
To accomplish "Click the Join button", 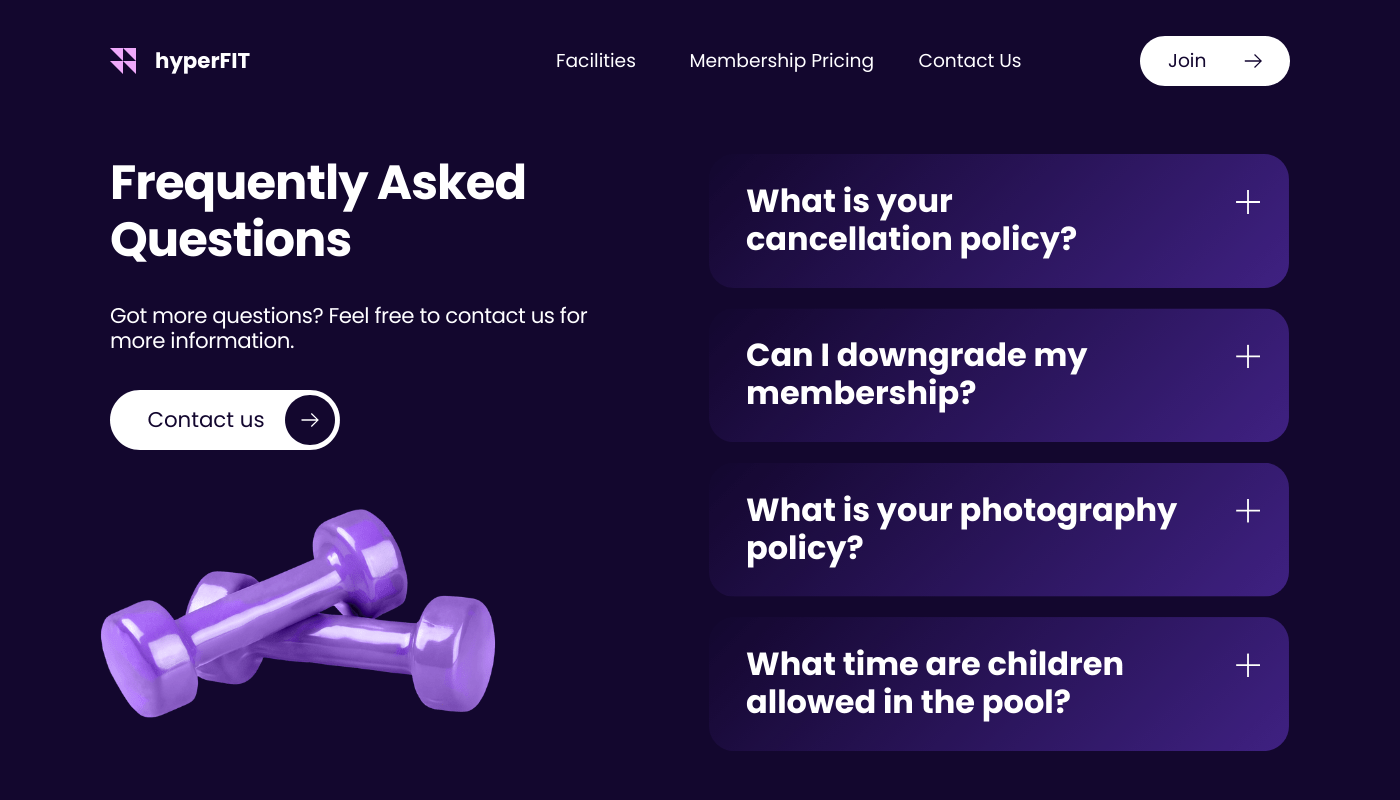I will point(1214,60).
